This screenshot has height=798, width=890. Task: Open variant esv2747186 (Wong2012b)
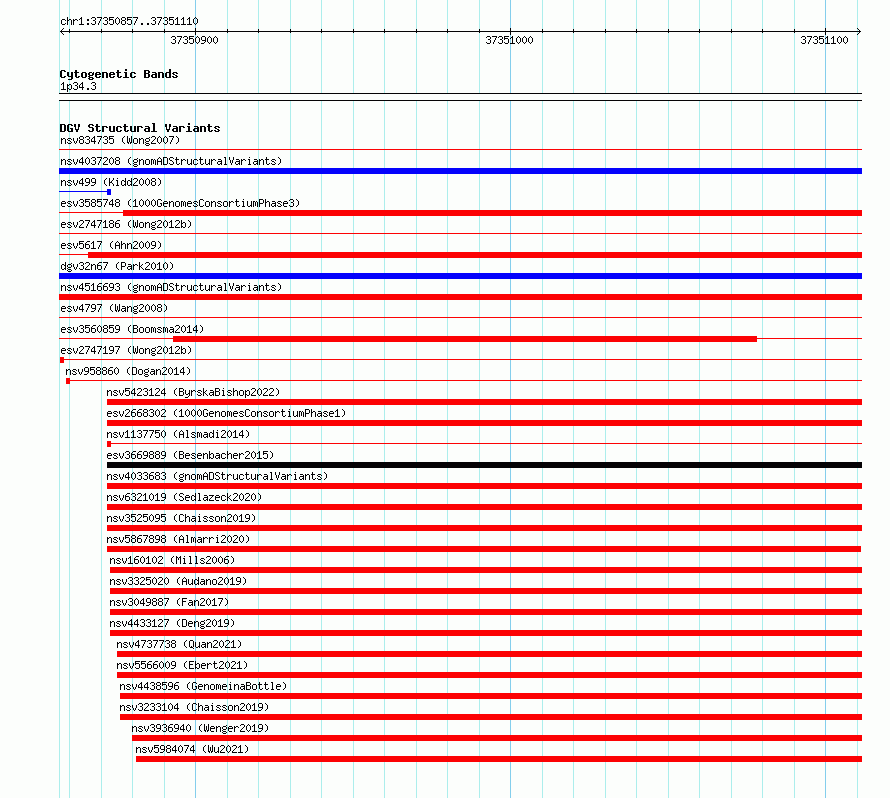click(x=126, y=224)
